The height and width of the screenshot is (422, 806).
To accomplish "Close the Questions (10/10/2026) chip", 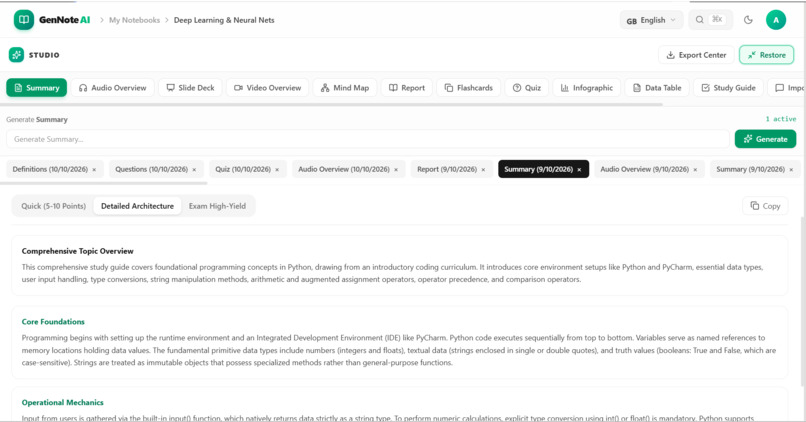I will click(x=194, y=170).
